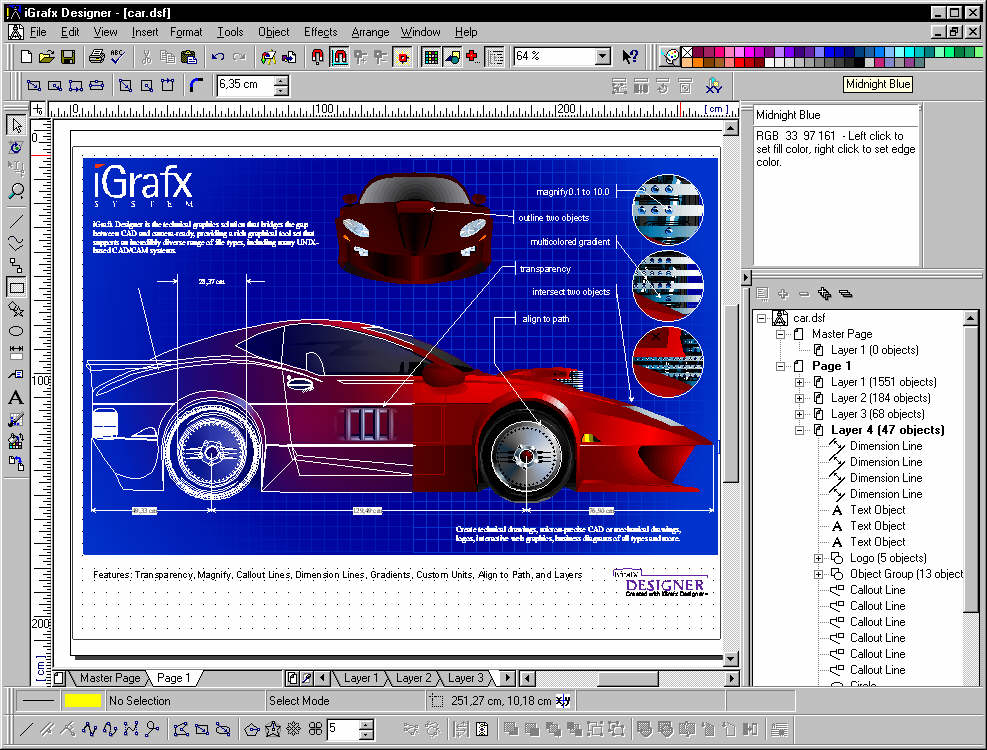Select the Zoom magnifier tool
The image size is (987, 750).
[16, 190]
